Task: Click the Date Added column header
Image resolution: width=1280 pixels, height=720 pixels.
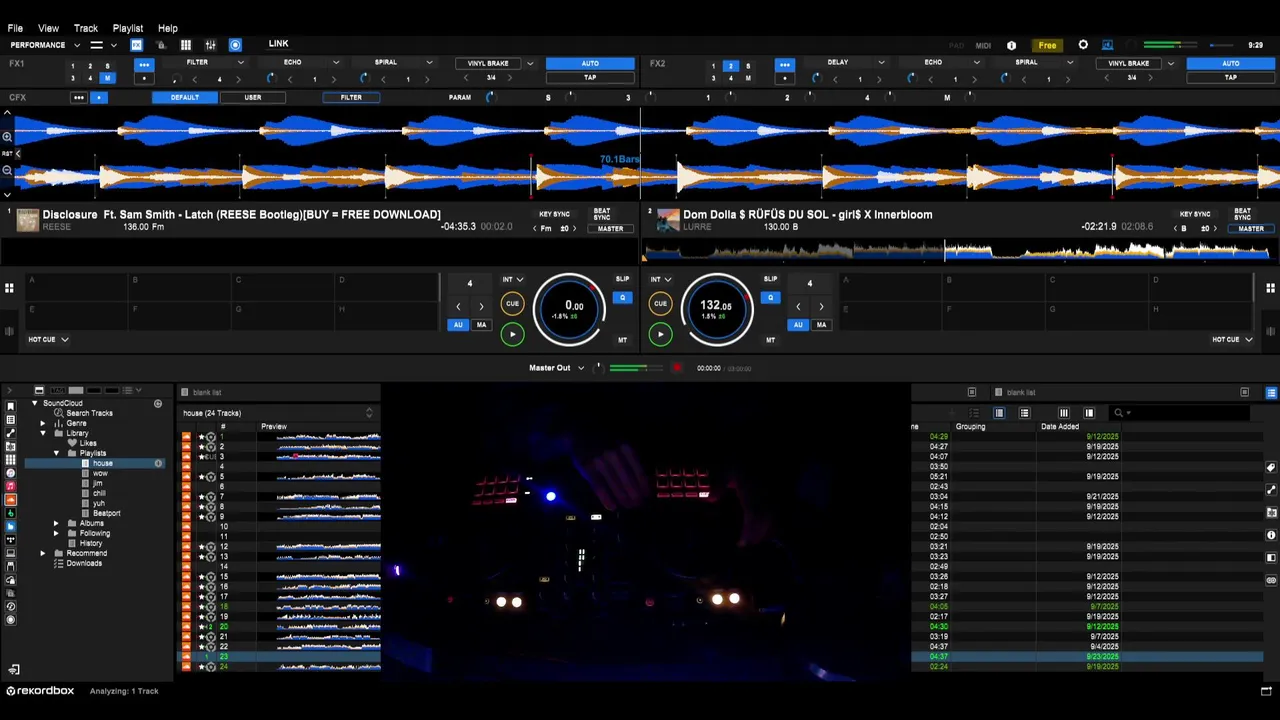Action: pos(1060,427)
